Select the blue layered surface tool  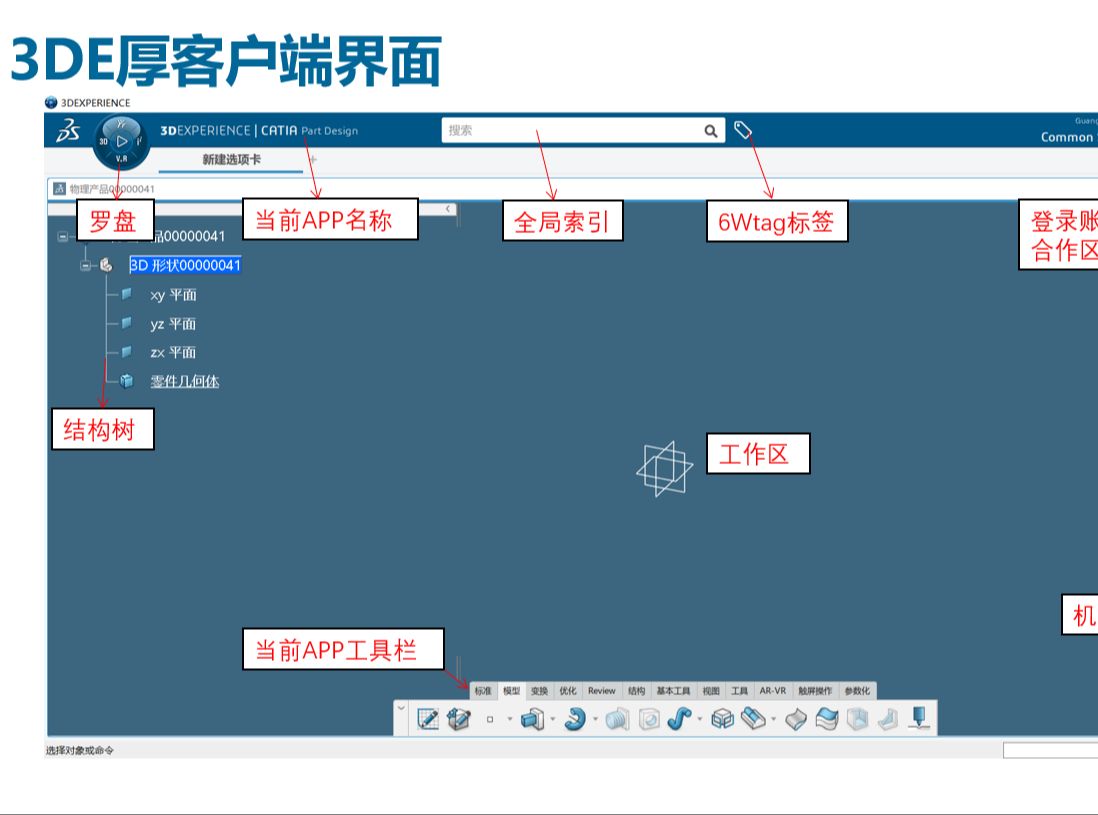827,719
